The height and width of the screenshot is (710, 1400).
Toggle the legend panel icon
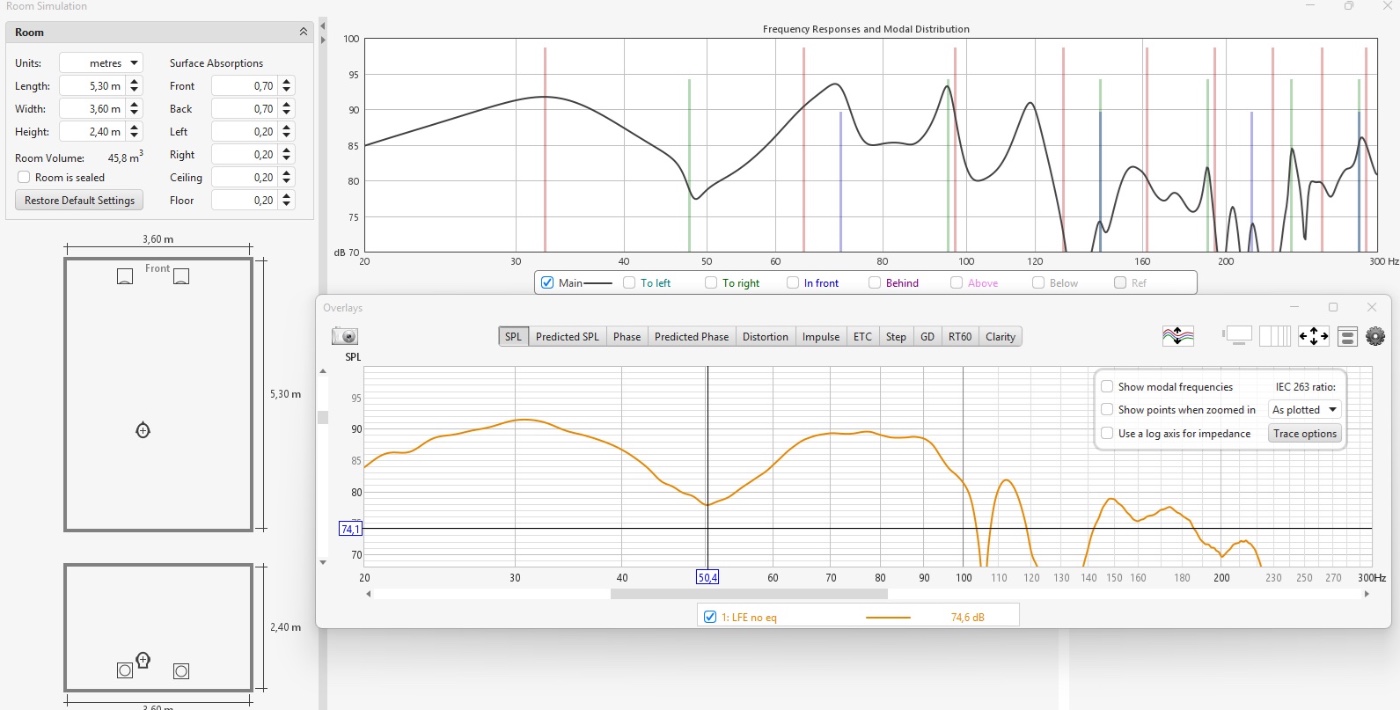[x=1347, y=337]
